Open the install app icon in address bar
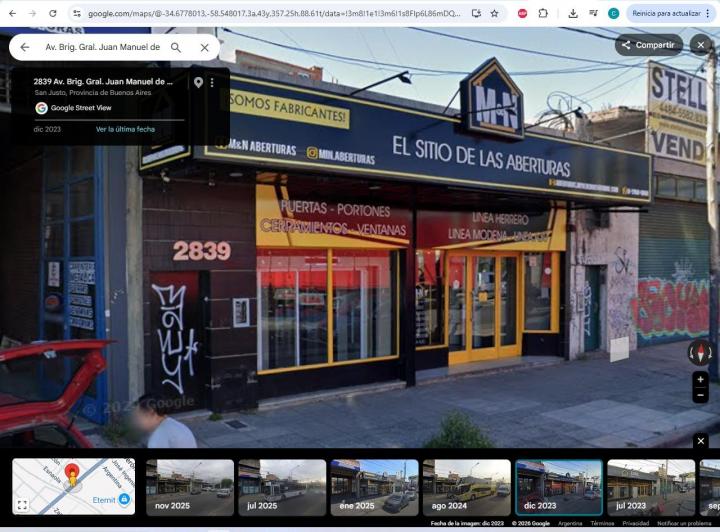Screen dimensions: 720x532 (476, 13)
